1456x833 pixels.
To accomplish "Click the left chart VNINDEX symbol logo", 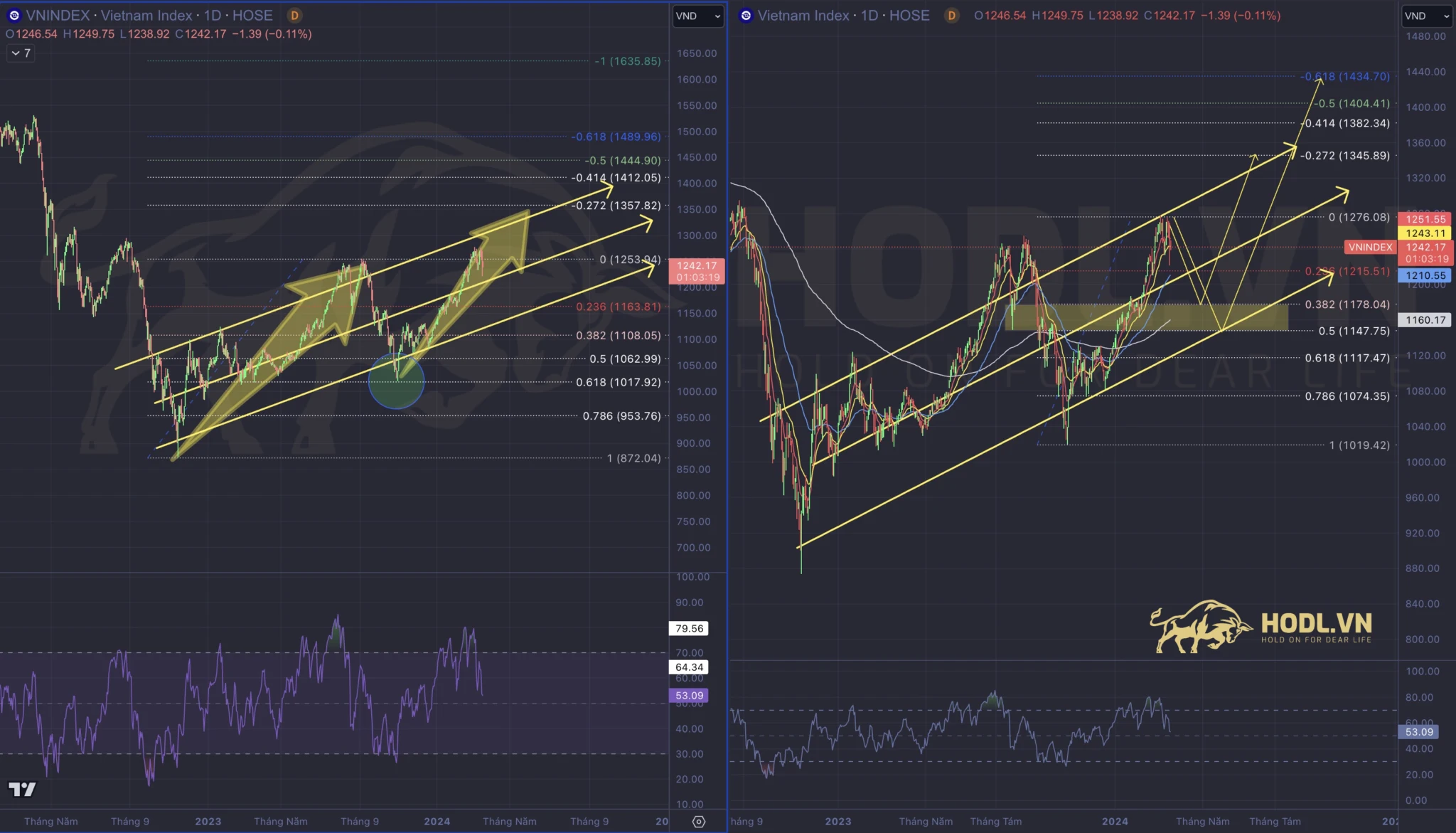I will (x=14, y=16).
